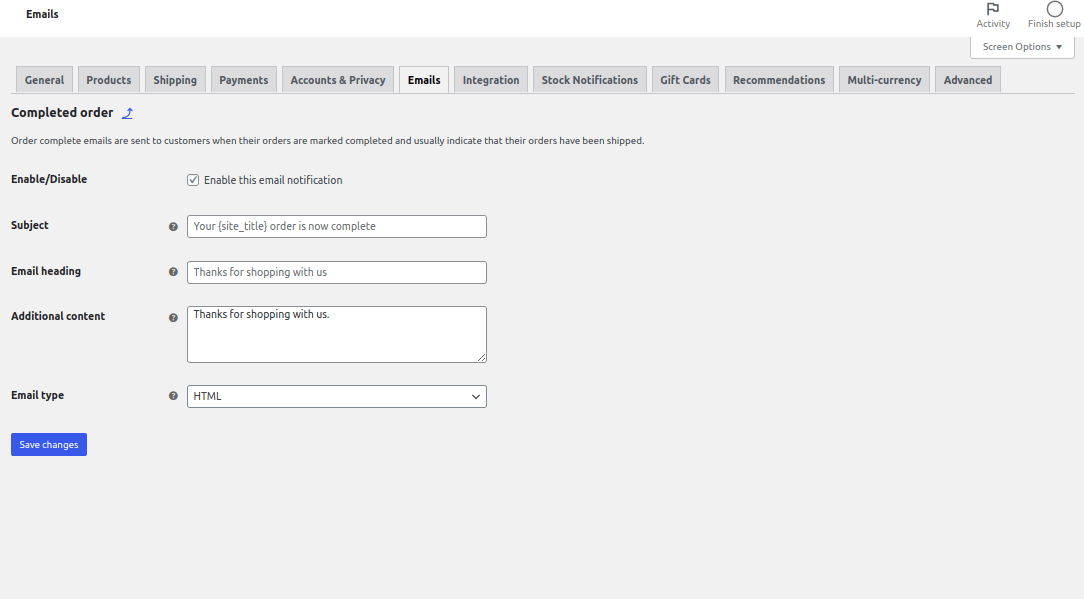Disable the Completed order email notification

point(193,180)
